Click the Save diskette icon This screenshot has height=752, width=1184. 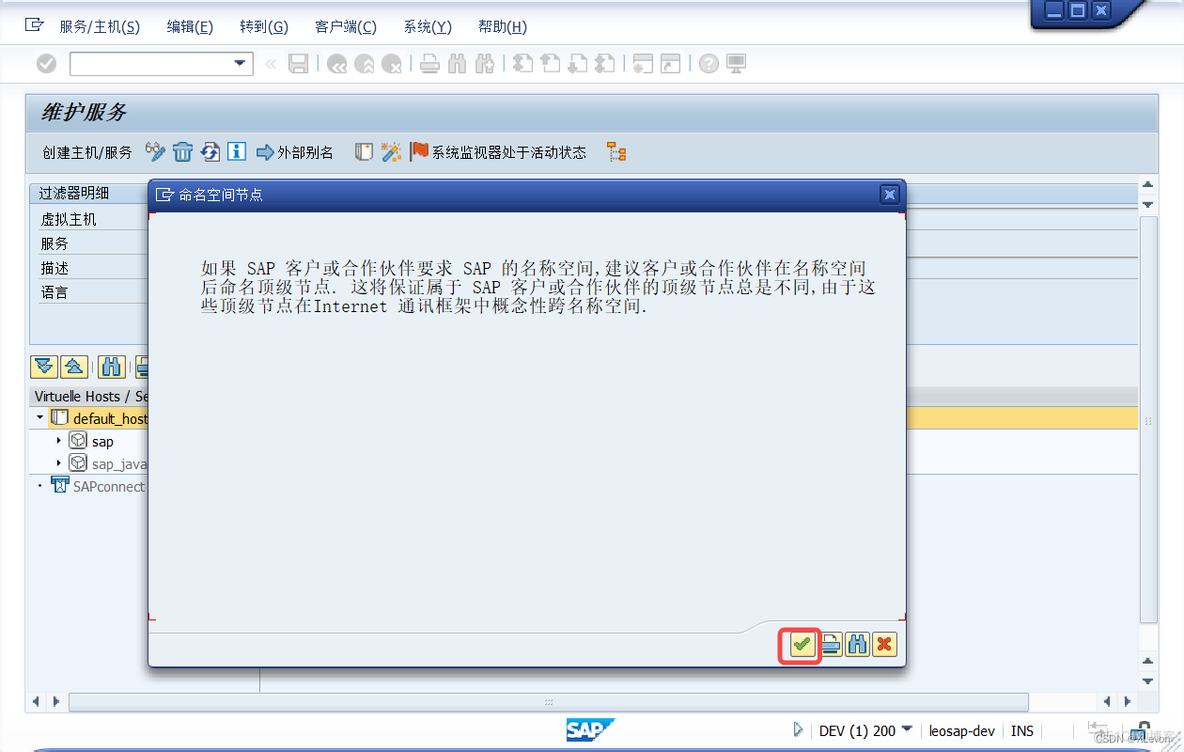pyautogui.click(x=298, y=63)
